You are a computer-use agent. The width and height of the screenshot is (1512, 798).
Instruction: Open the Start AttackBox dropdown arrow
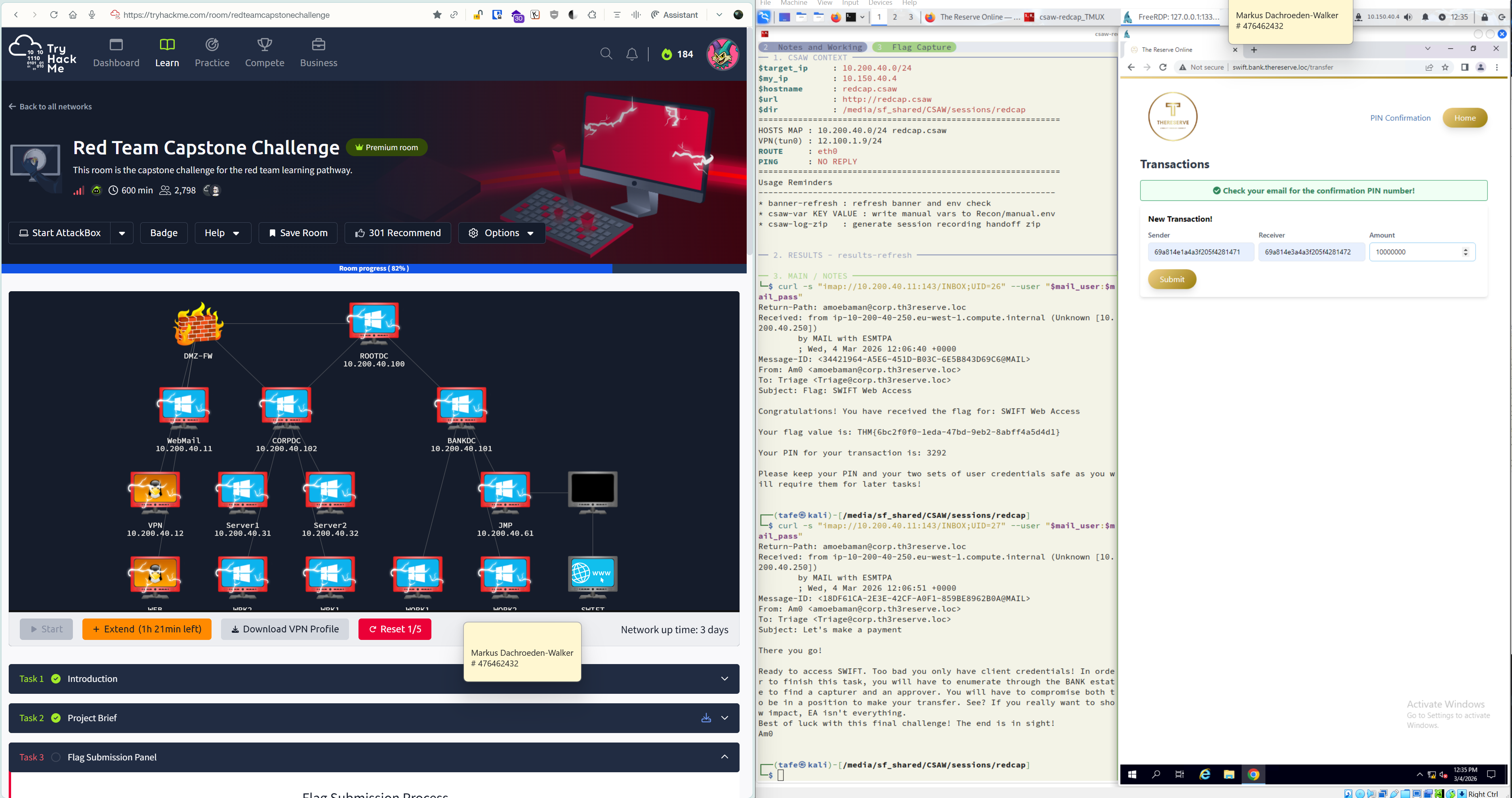(x=122, y=233)
